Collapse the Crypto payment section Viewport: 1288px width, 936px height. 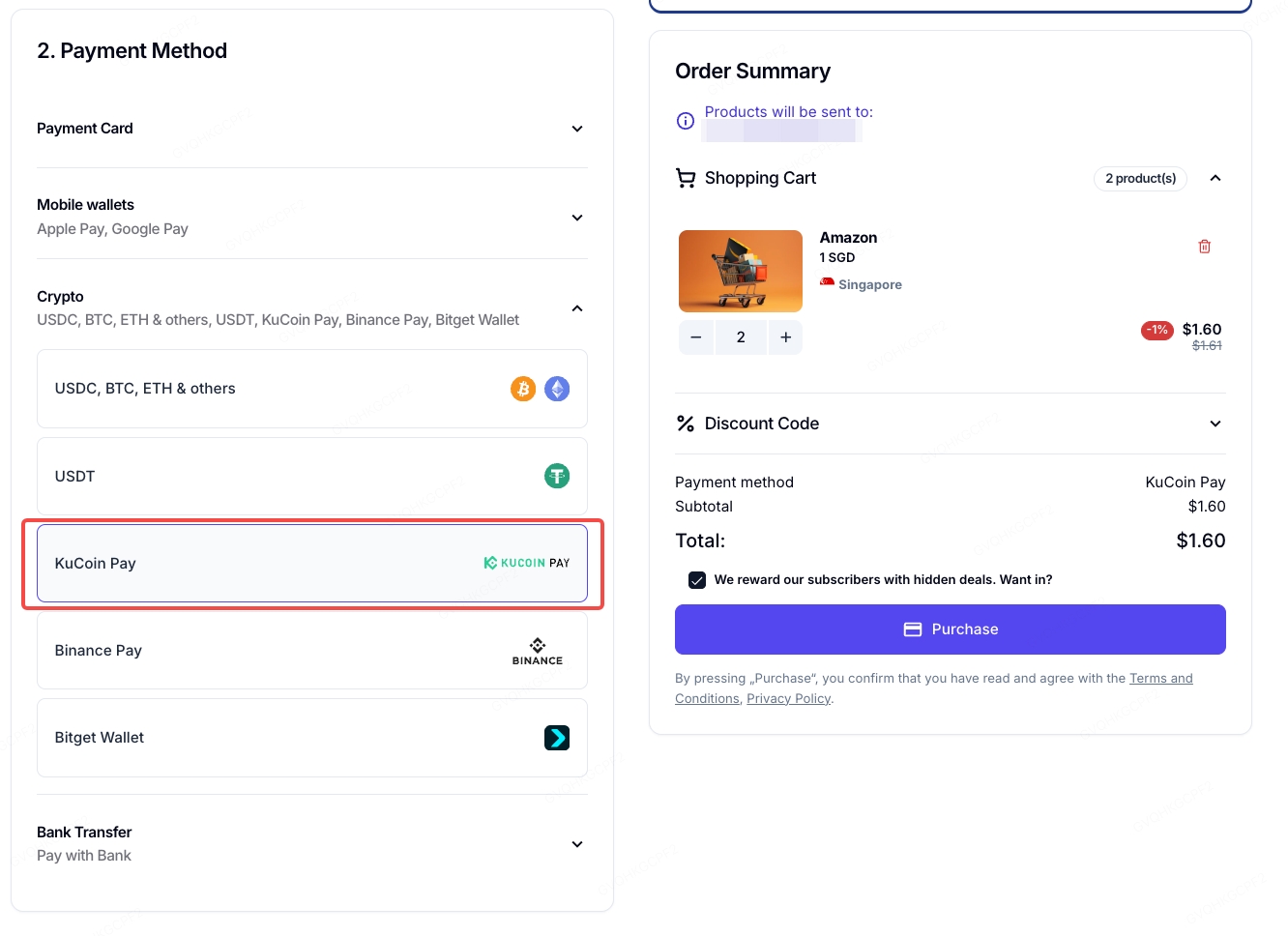(577, 308)
